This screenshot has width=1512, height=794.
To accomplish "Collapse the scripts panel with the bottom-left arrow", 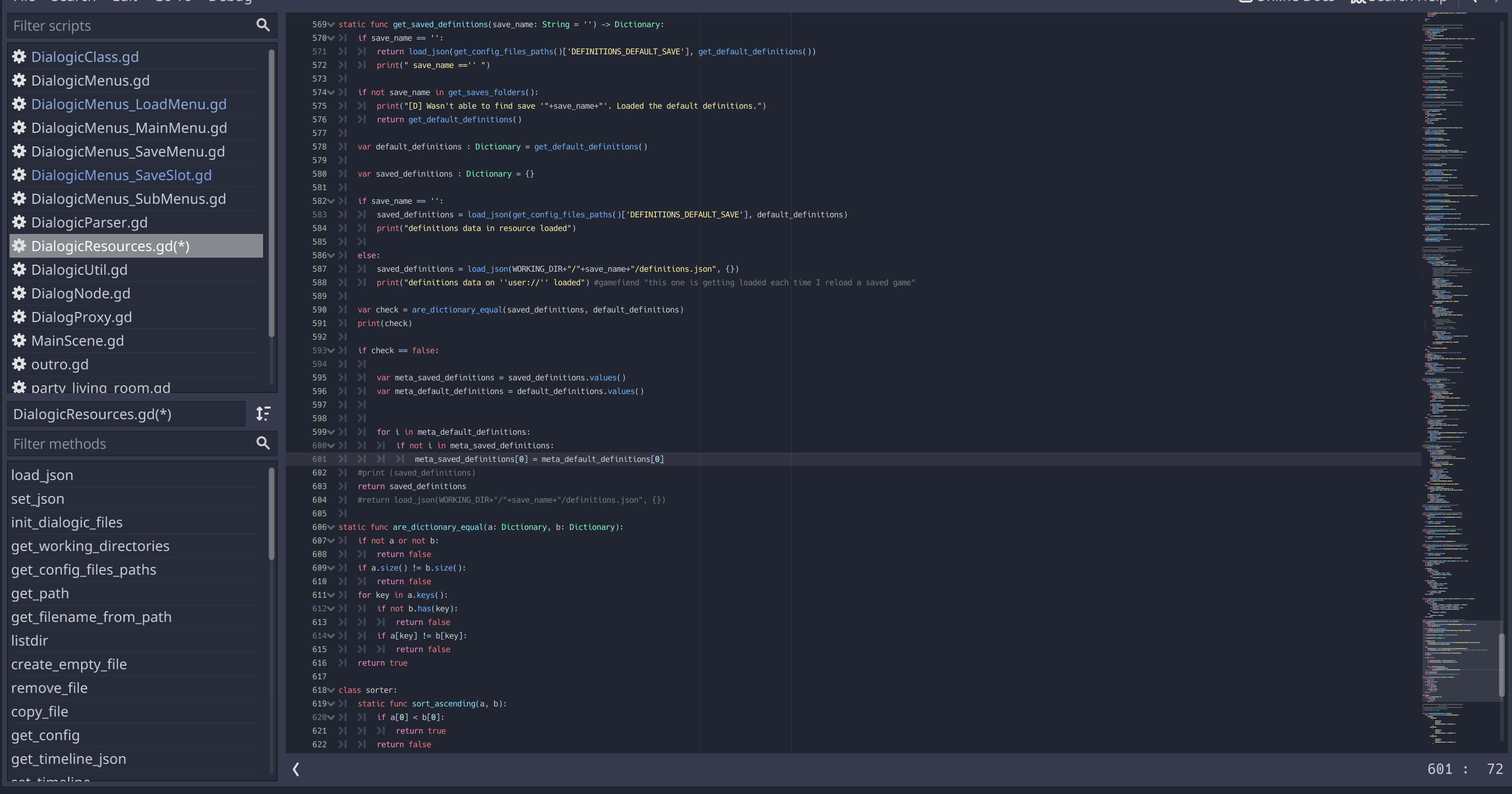I will click(x=296, y=769).
